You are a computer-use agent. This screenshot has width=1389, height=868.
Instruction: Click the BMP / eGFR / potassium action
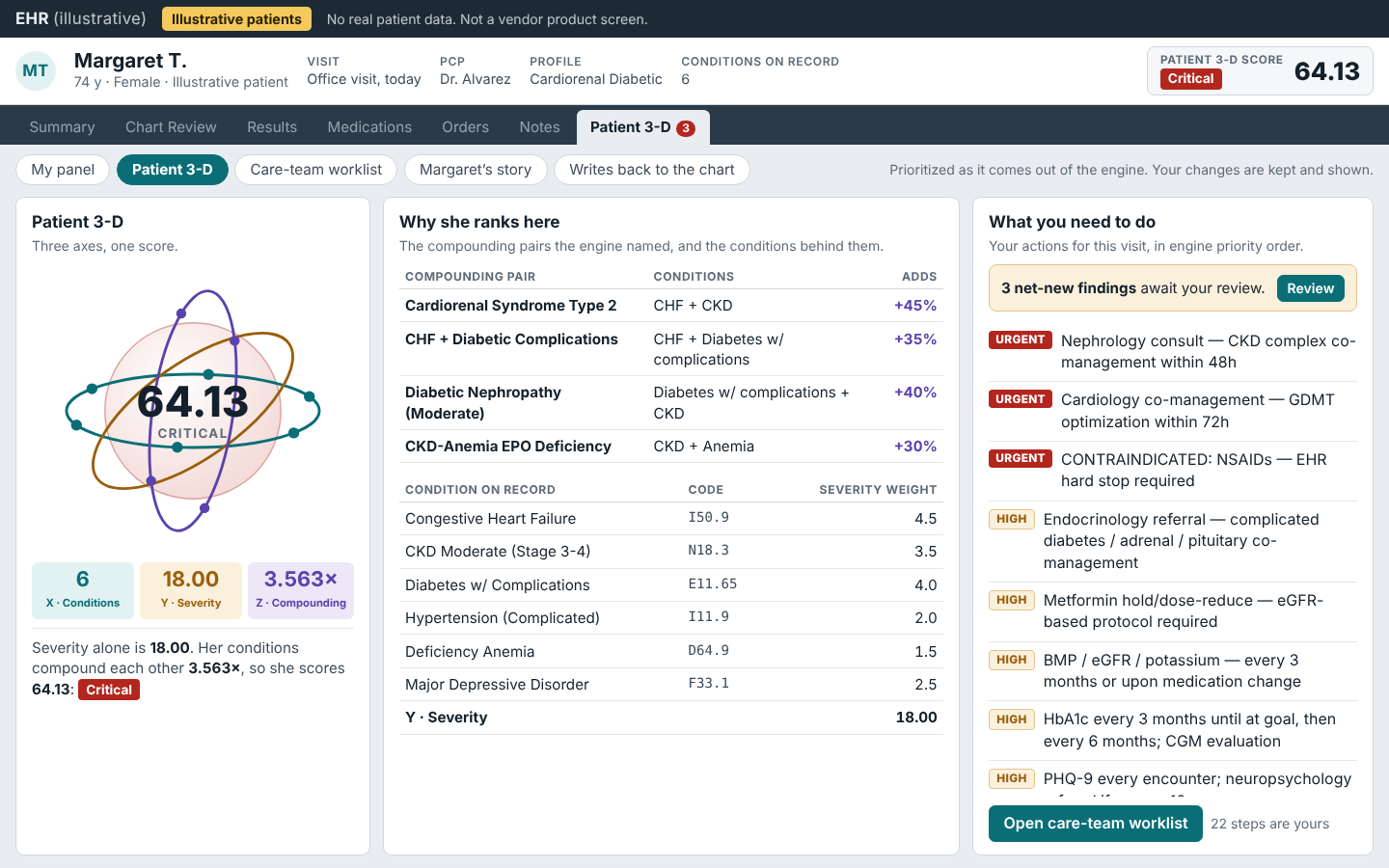[1173, 671]
